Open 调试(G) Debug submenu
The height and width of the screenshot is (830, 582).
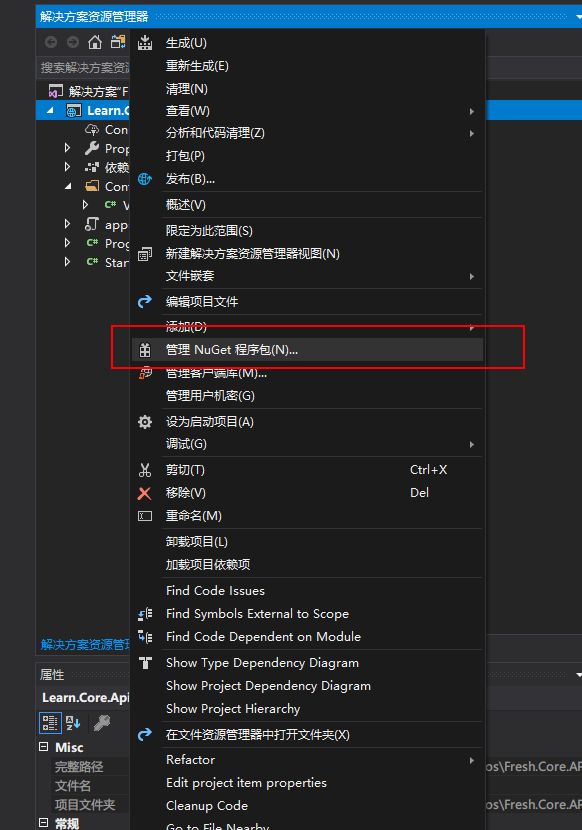click(307, 444)
